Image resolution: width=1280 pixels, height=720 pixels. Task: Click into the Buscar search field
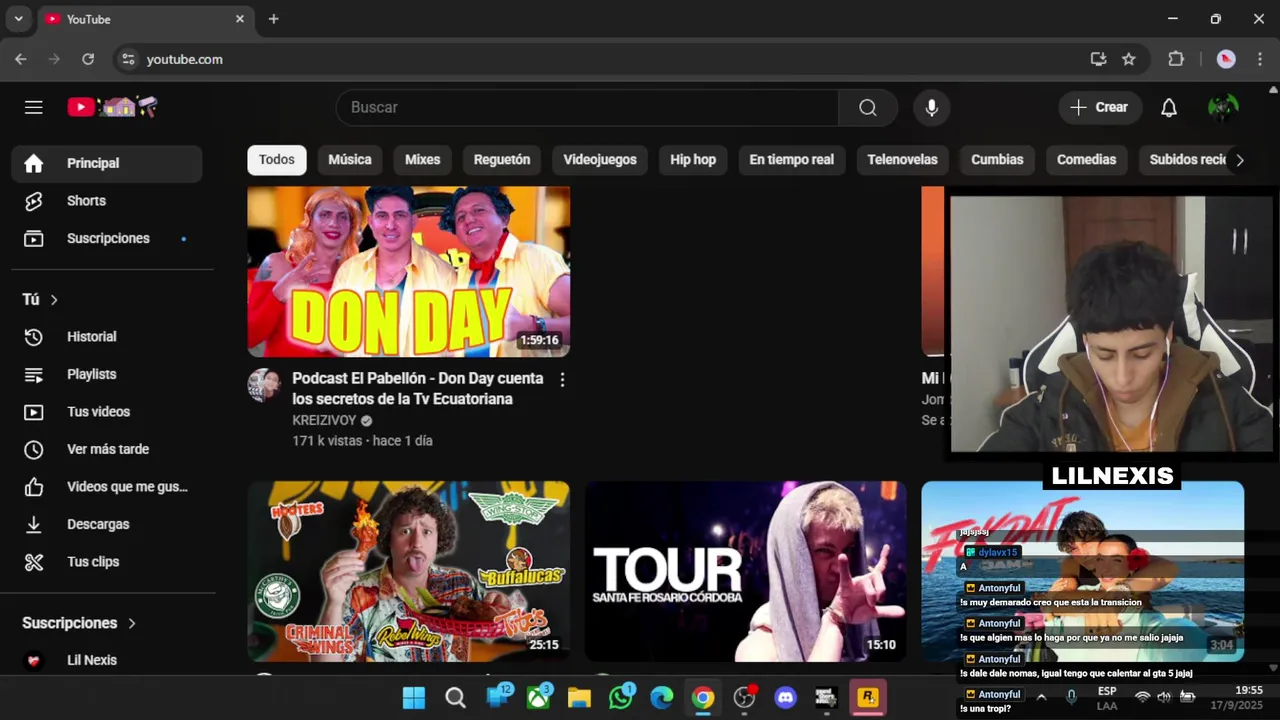coord(587,107)
